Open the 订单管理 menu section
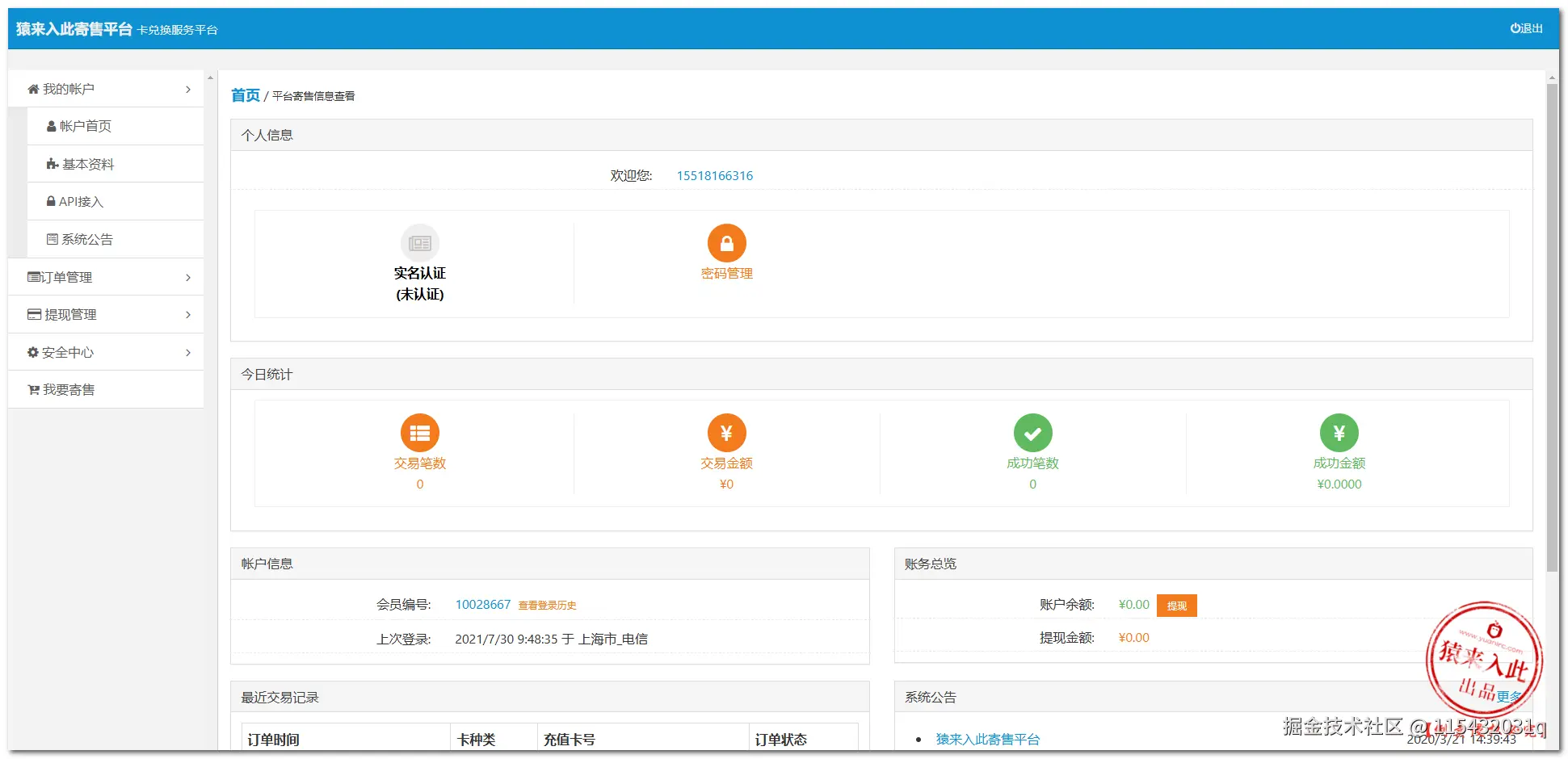Screen dimensions: 1568x759 [x=106, y=277]
